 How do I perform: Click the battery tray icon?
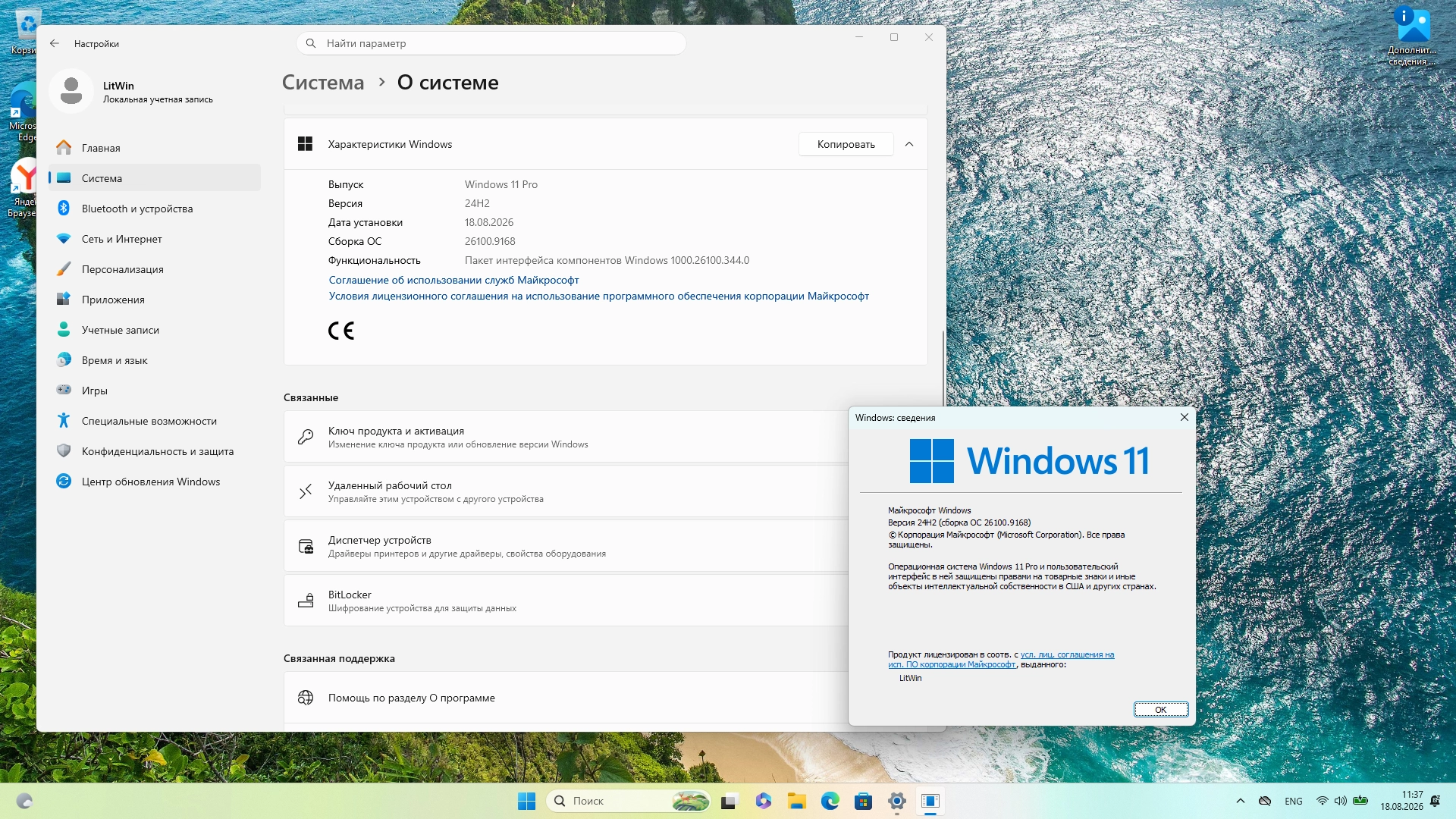pos(1360,801)
